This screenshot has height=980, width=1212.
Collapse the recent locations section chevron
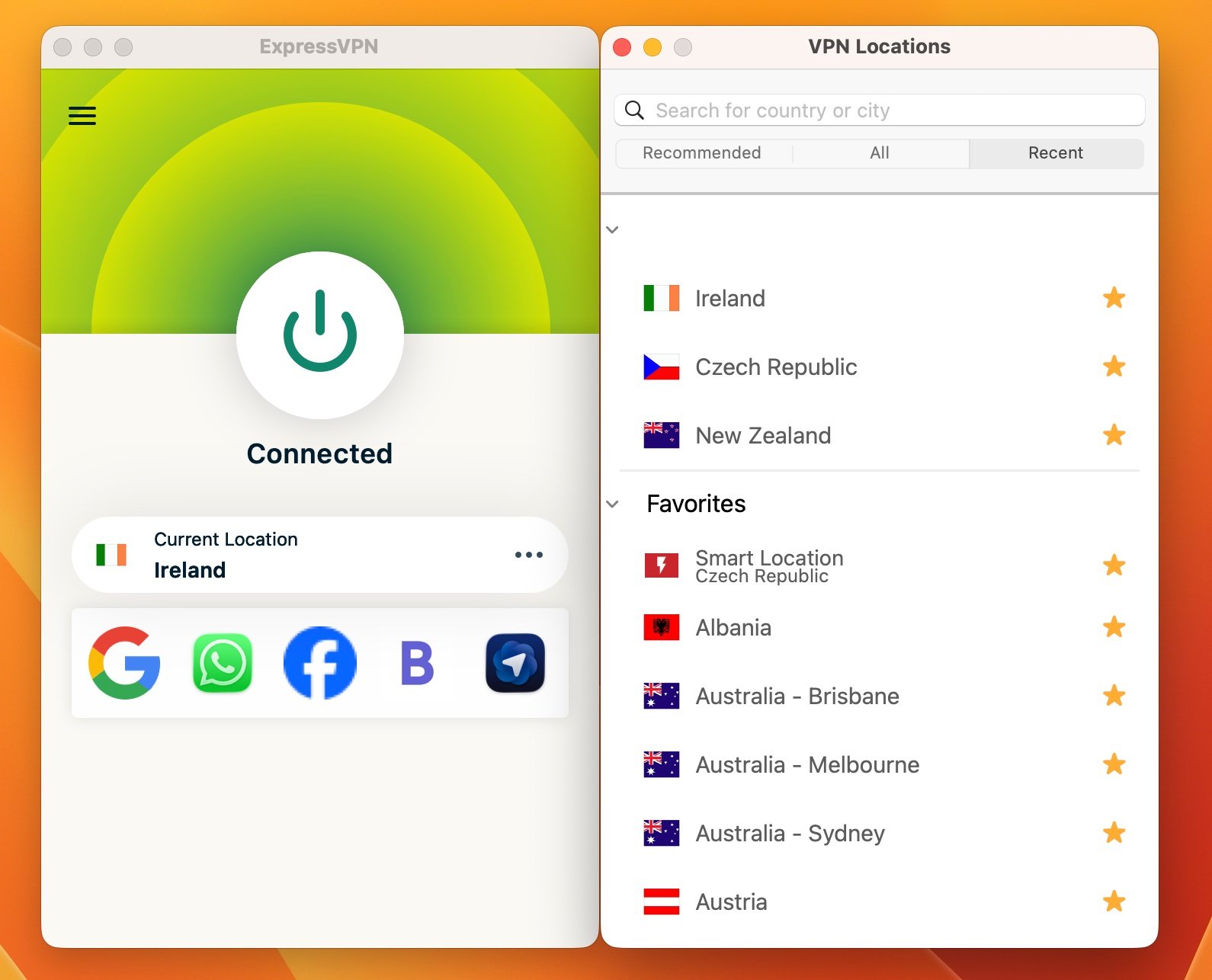point(612,229)
